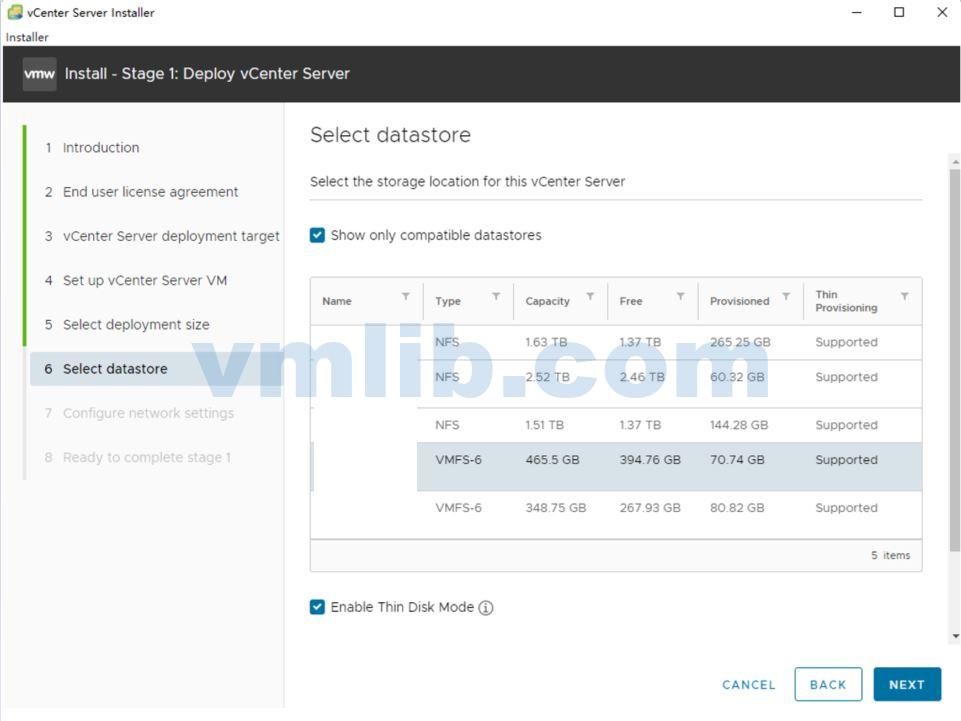Sort by the Capacity column header
The height and width of the screenshot is (721, 961).
(x=547, y=301)
